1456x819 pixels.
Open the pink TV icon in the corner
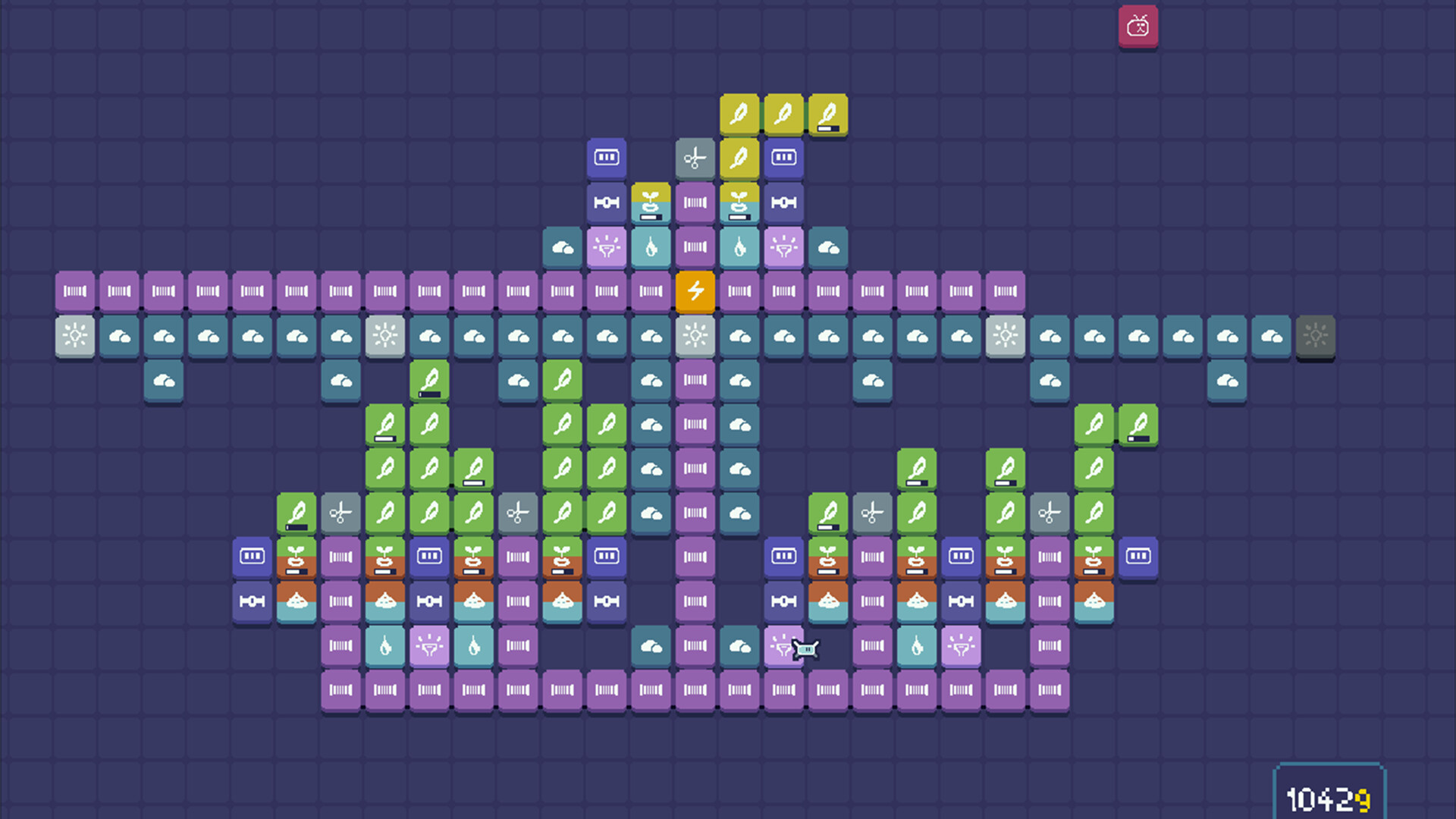(x=1137, y=27)
